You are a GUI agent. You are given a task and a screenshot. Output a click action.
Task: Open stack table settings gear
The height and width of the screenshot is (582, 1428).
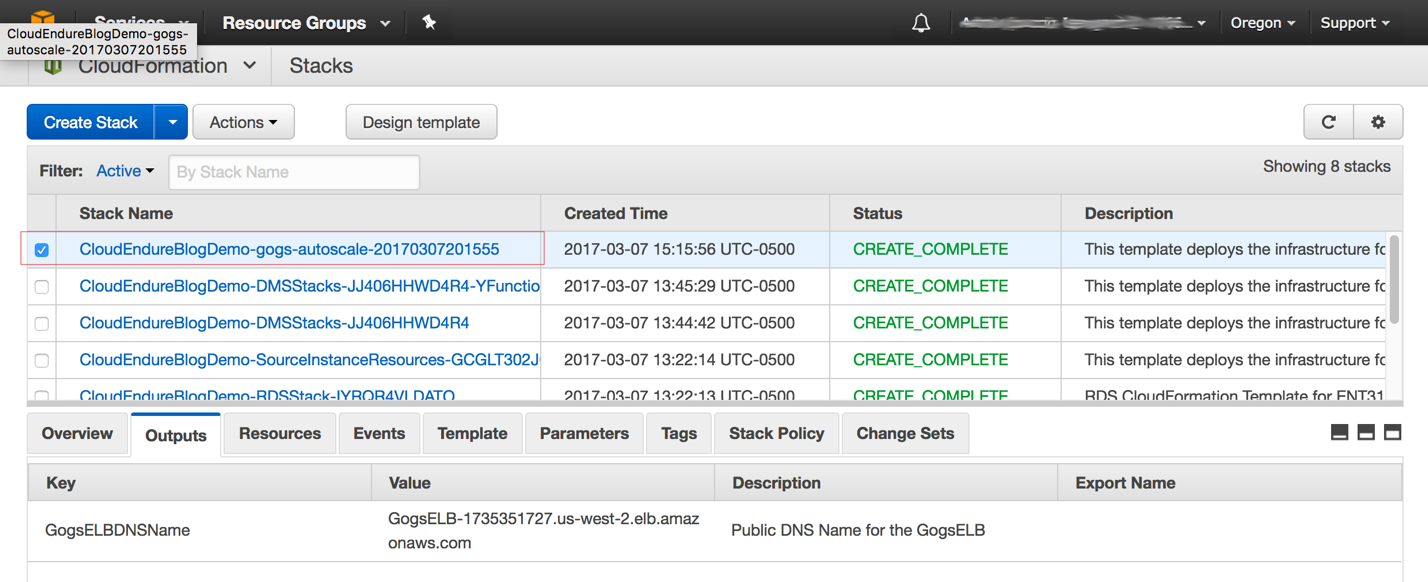tap(1378, 122)
